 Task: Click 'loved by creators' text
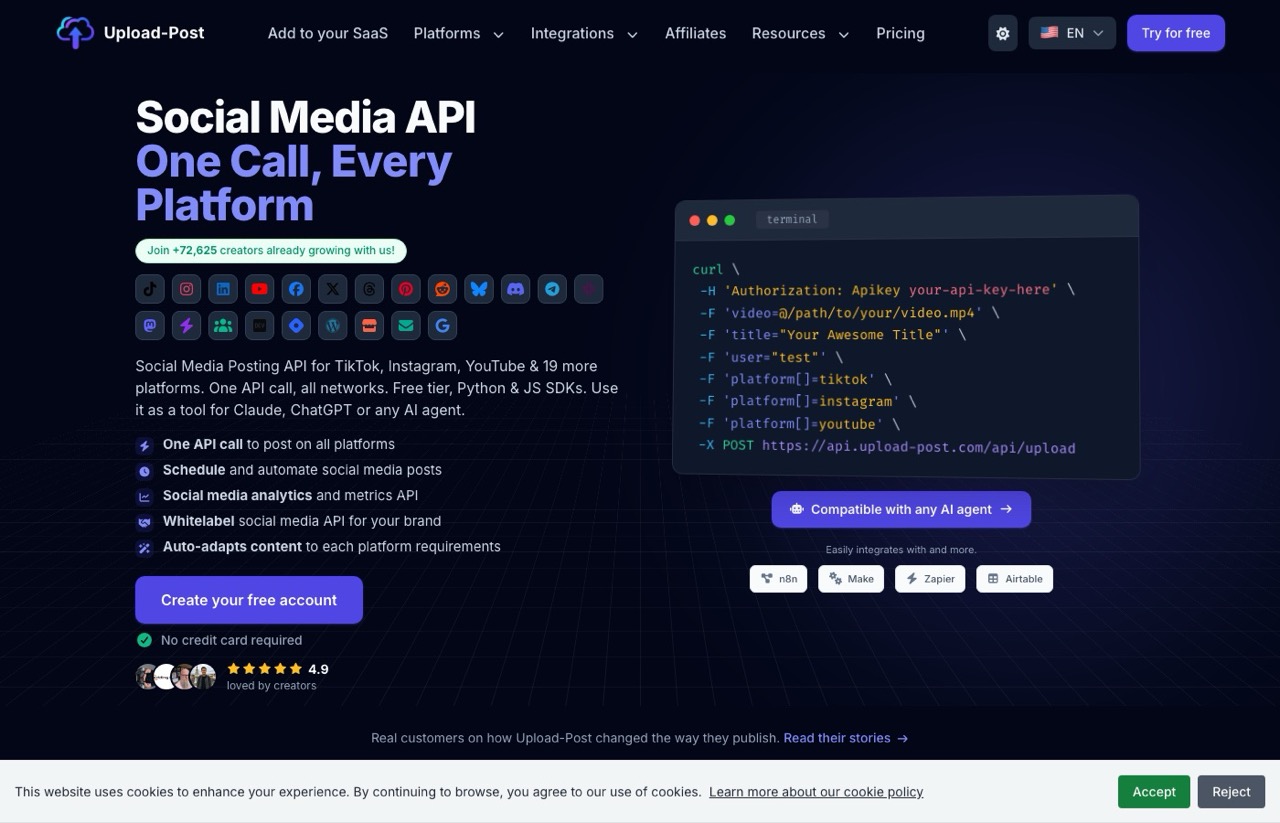pyautogui.click(x=272, y=686)
